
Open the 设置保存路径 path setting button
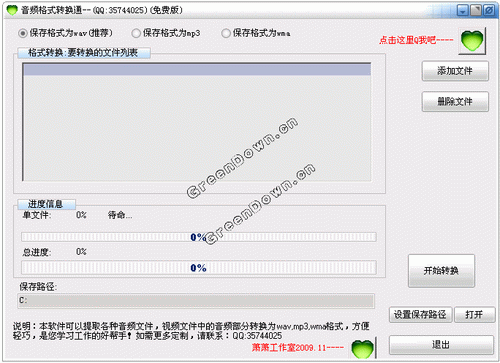[x=420, y=314]
